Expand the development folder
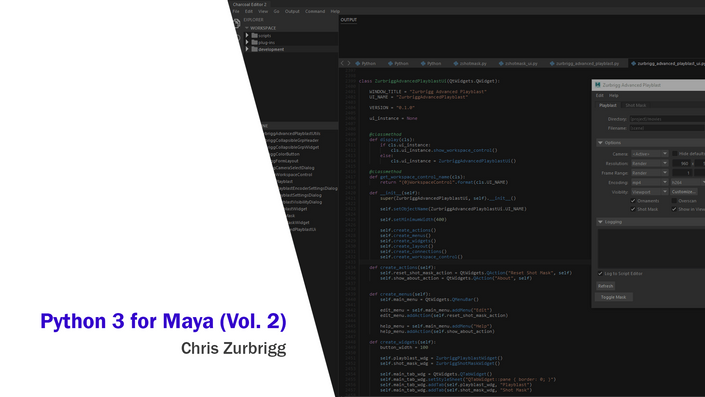Image resolution: width=705 pixels, height=397 pixels. [247, 49]
